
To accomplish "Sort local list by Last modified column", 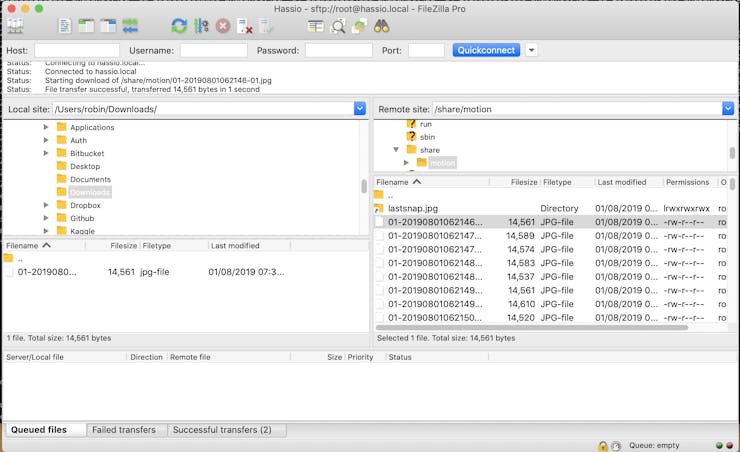I will click(249, 245).
